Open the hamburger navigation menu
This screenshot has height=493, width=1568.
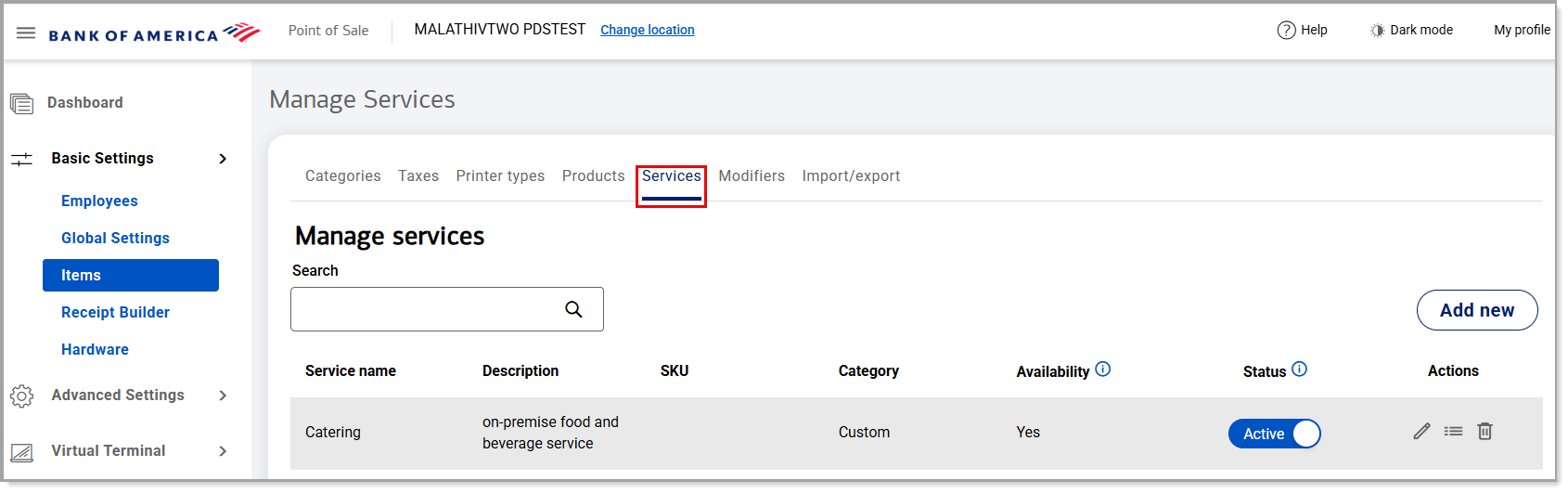[x=26, y=33]
